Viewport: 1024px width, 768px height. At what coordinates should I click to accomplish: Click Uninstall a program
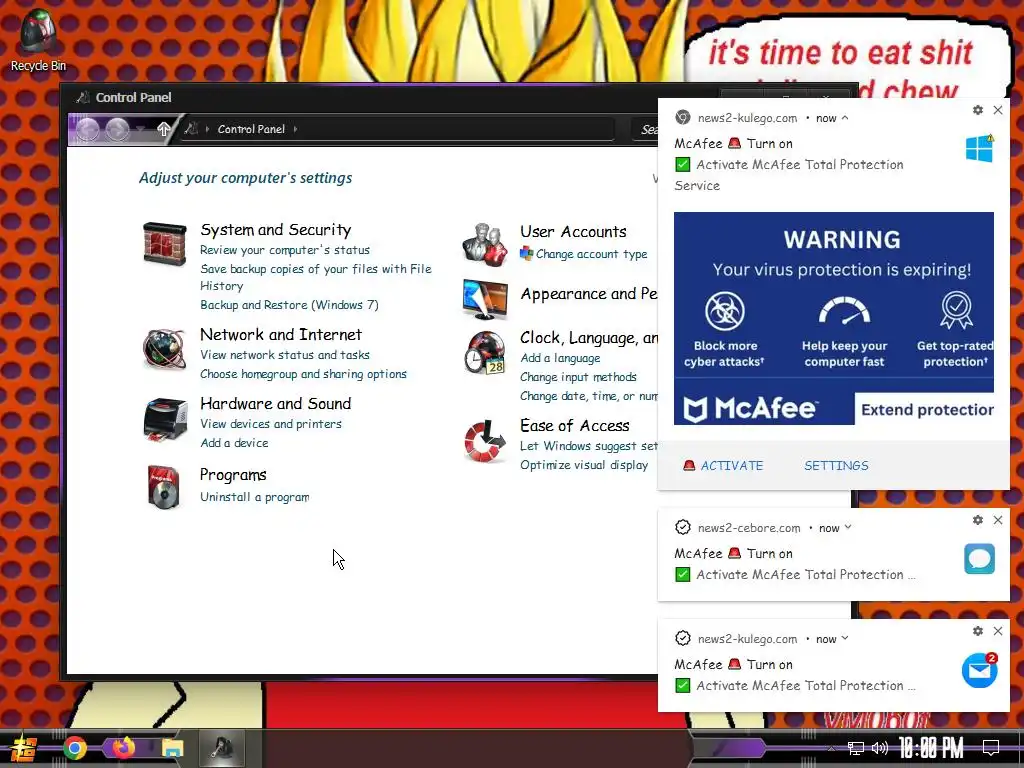tap(255, 497)
